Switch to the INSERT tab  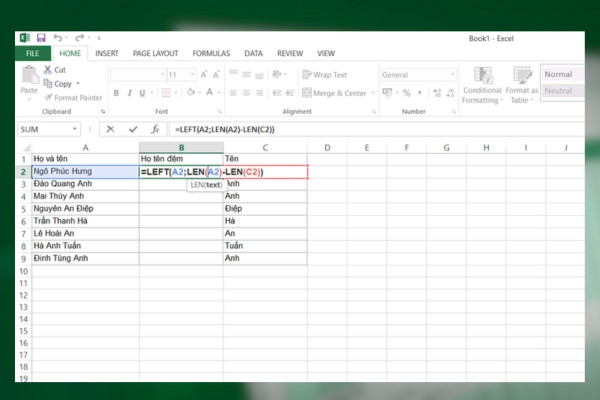pos(107,53)
